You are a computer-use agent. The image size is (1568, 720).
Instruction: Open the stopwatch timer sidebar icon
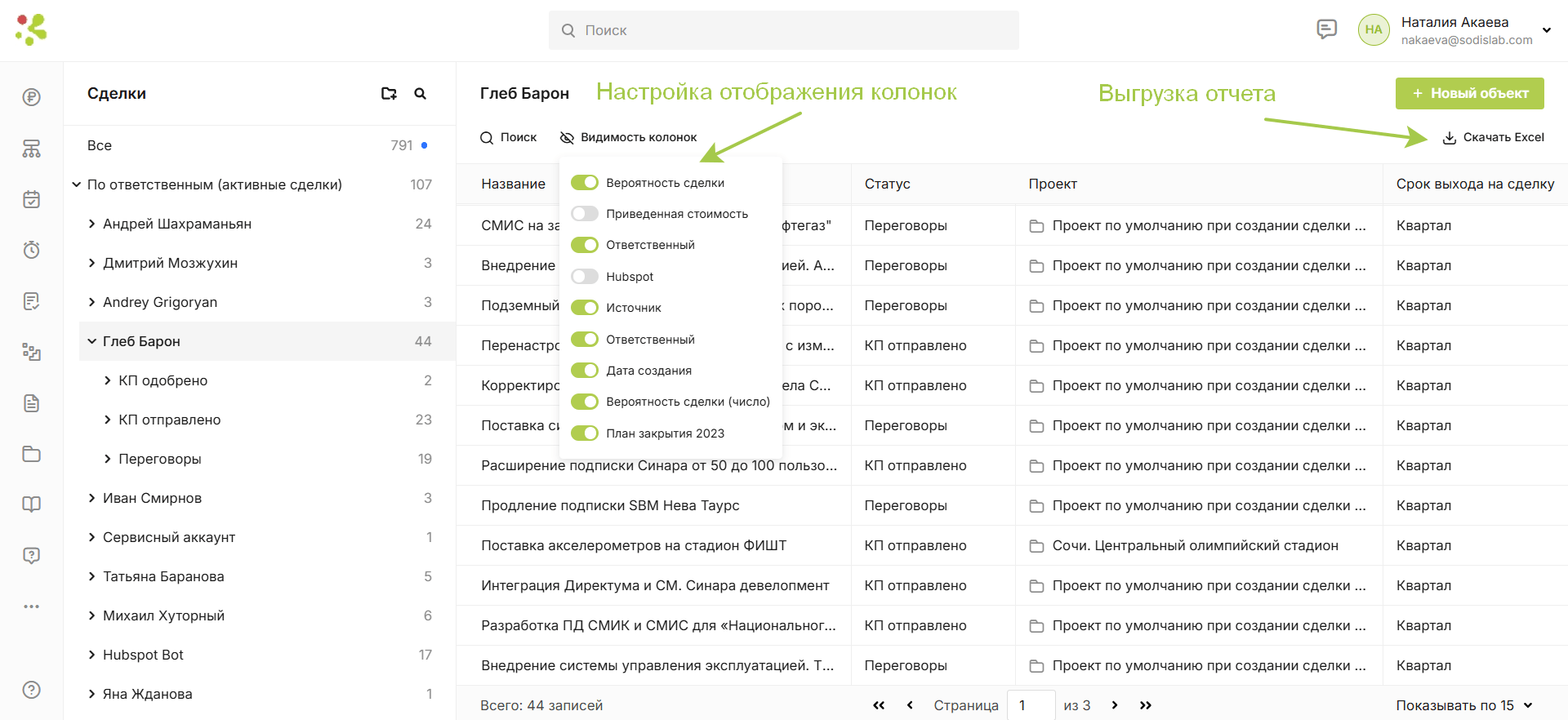point(31,250)
